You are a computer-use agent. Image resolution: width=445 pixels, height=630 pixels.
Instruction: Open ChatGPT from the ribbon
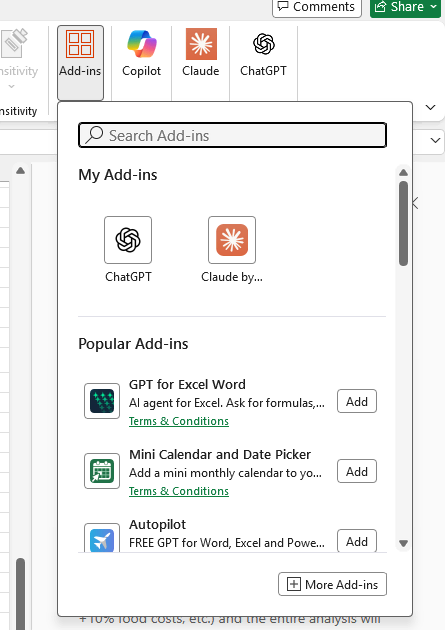click(263, 53)
